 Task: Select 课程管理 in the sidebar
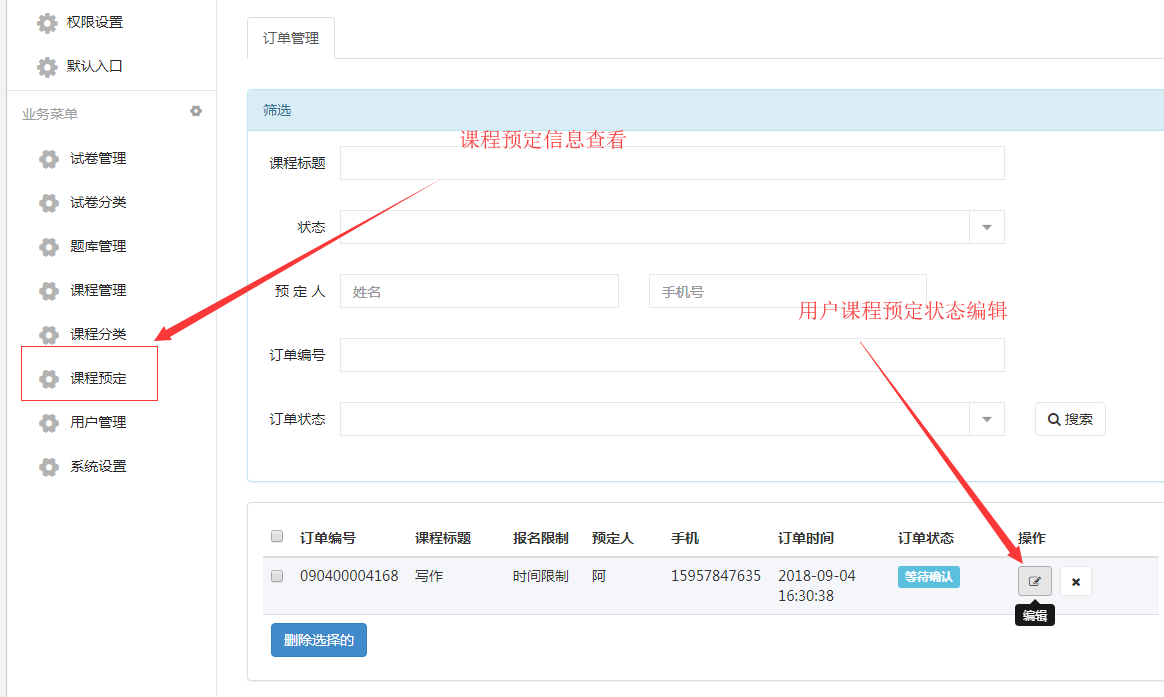[x=98, y=290]
